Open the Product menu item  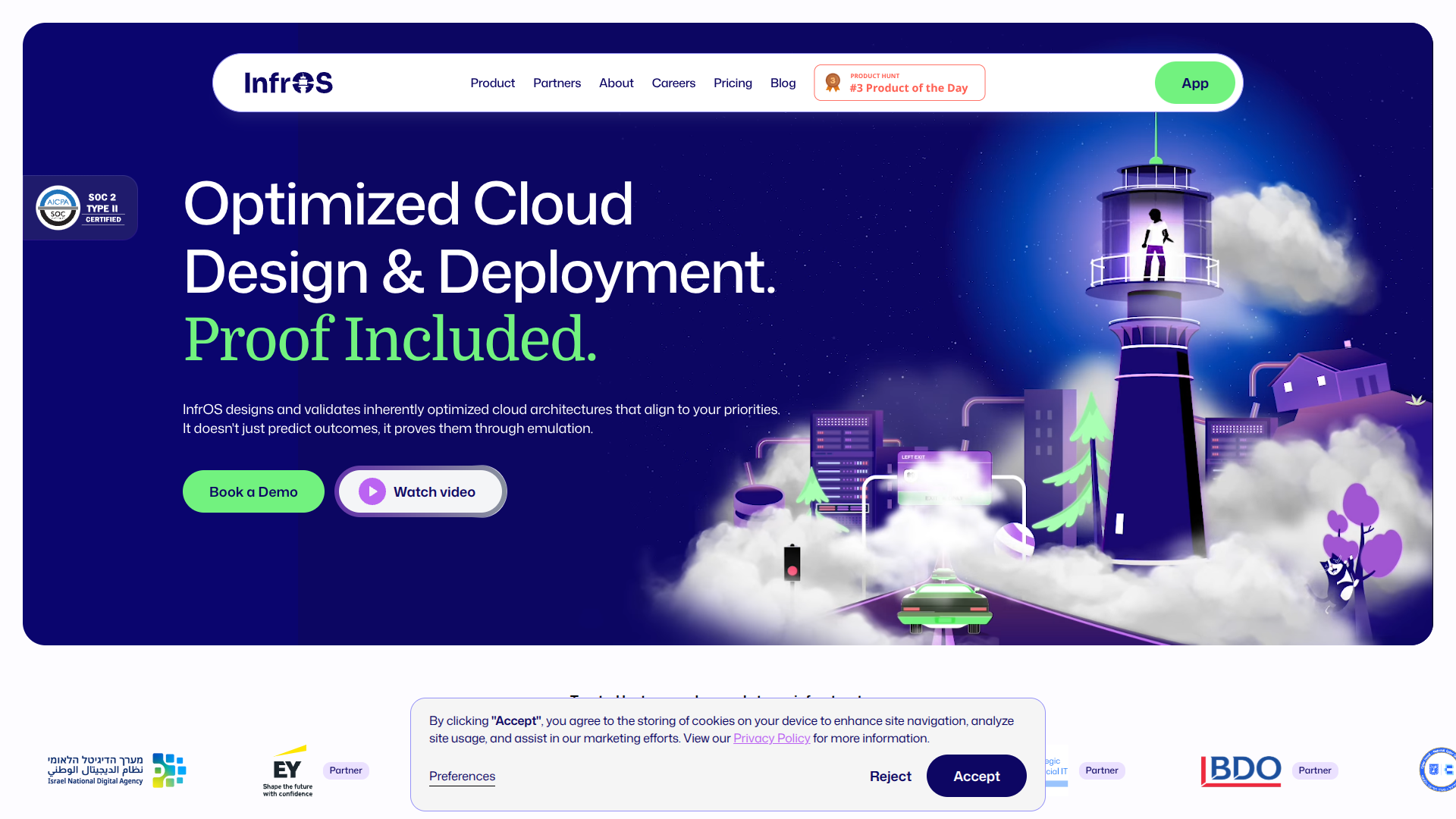pos(492,83)
